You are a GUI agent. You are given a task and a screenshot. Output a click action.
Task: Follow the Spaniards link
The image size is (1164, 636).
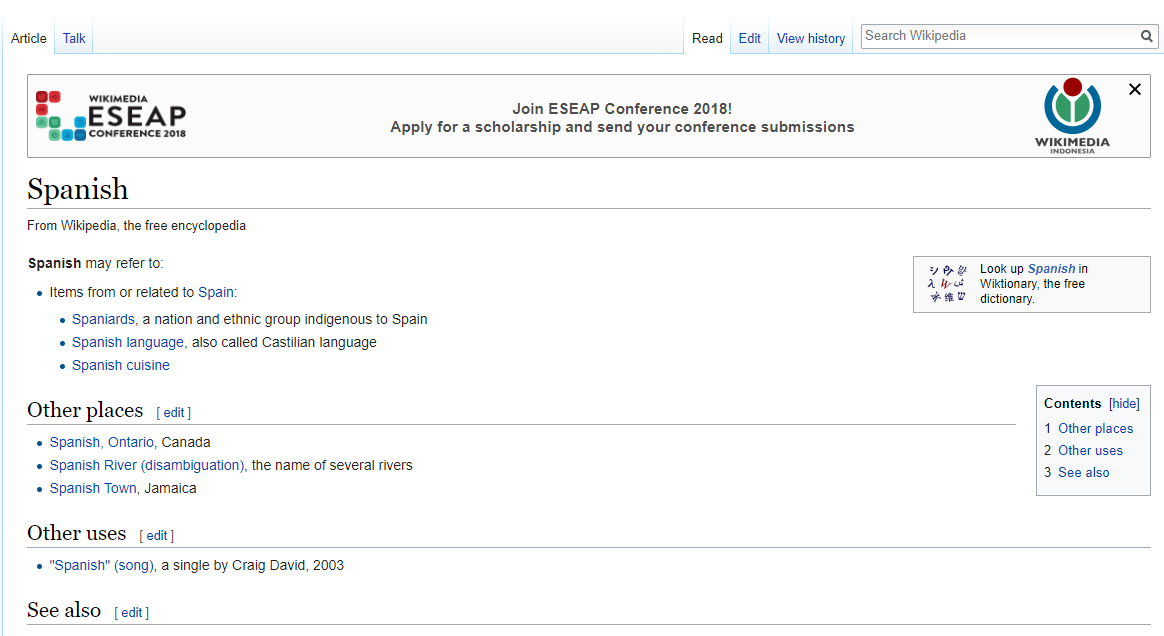103,319
